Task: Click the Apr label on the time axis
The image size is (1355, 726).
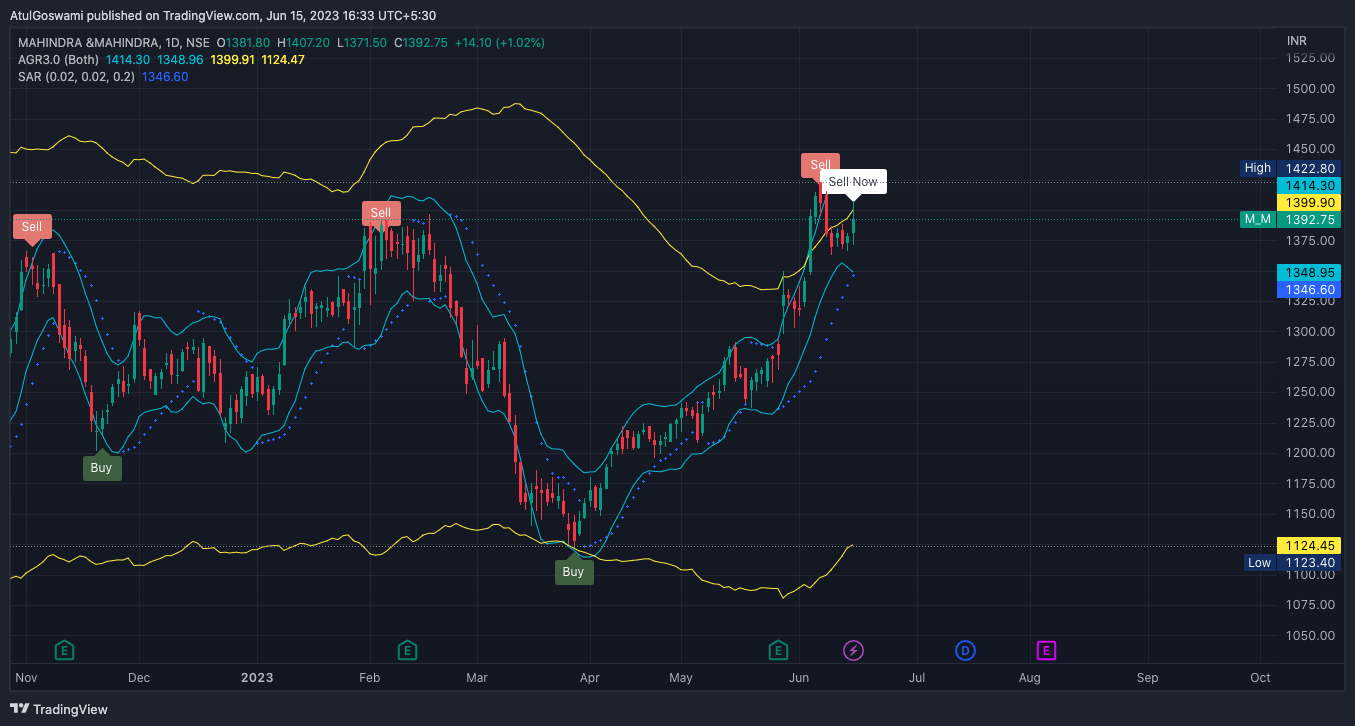Action: click(x=589, y=678)
